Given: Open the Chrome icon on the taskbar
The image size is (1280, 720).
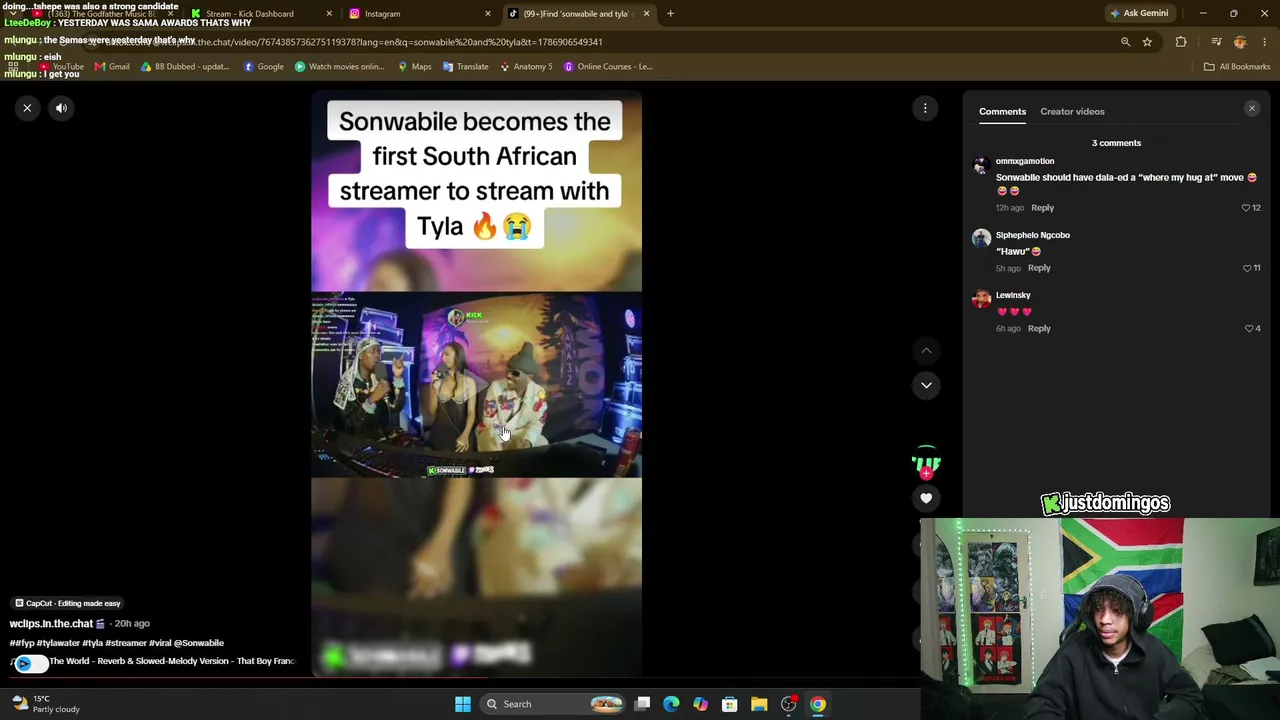Looking at the screenshot, I should pos(818,704).
